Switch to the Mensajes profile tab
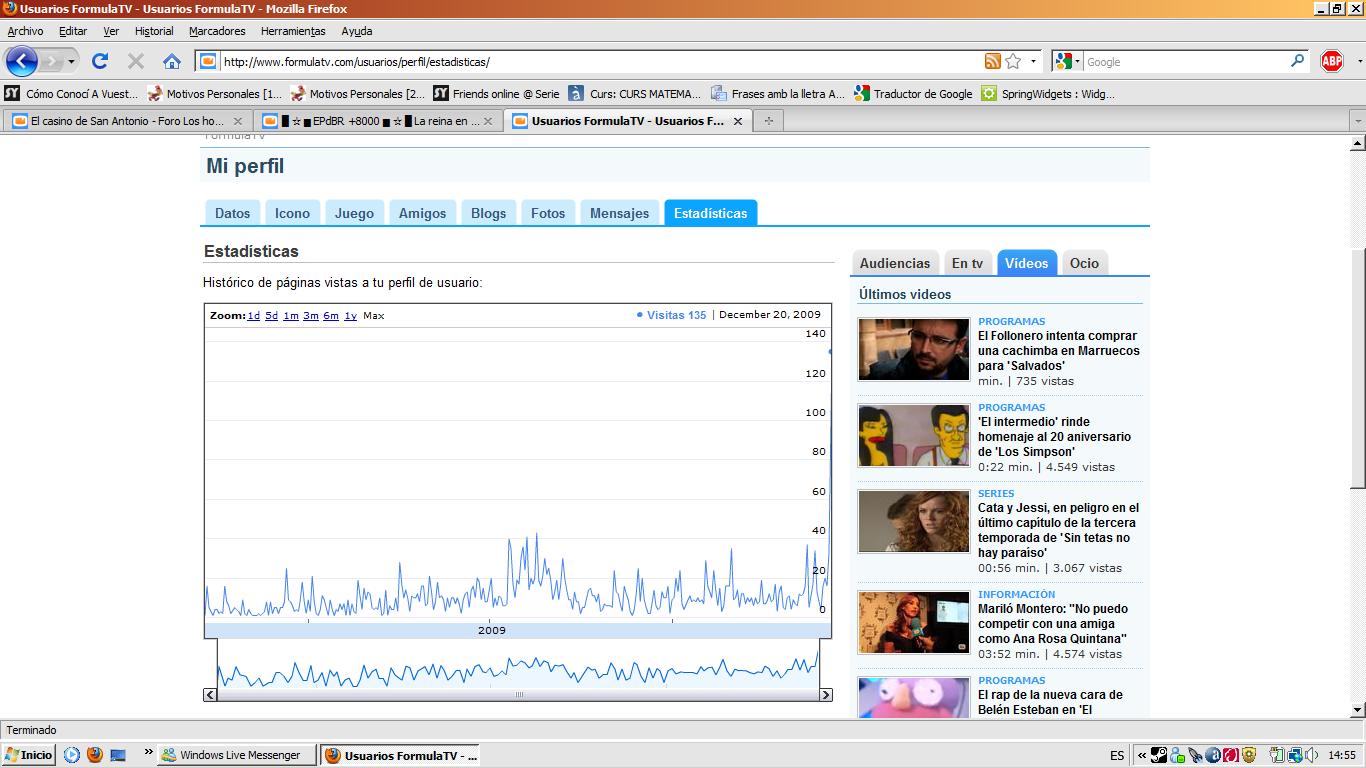 (x=619, y=213)
